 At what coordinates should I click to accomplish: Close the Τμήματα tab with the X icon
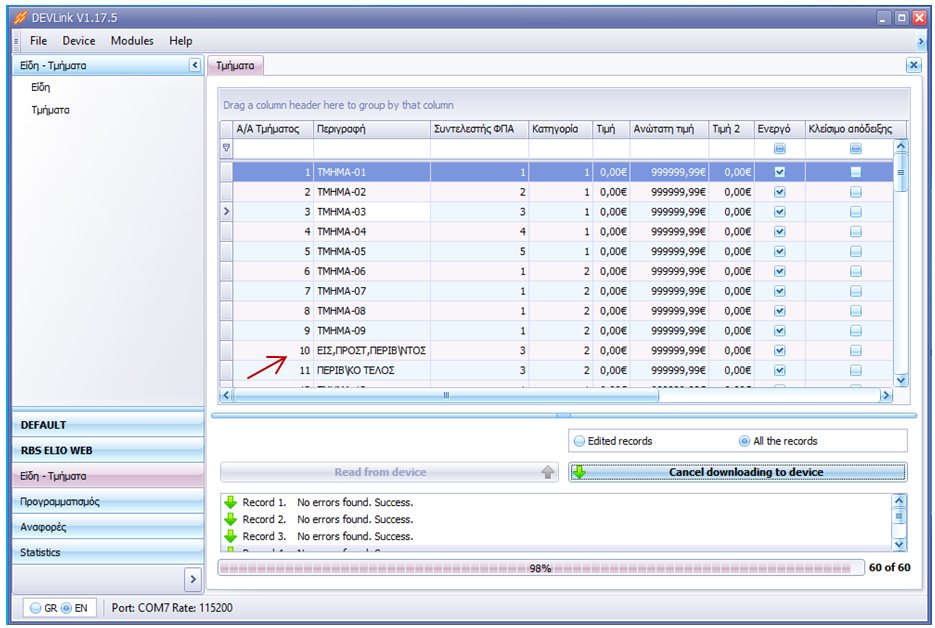pyautogui.click(x=913, y=65)
